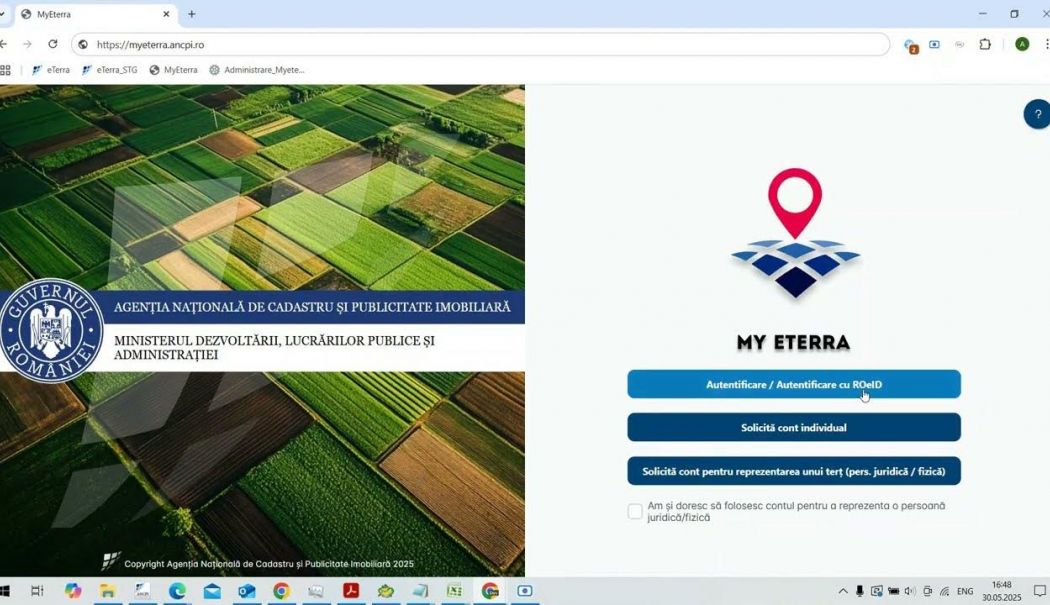Select the MyEterra browser tab
The width and height of the screenshot is (1050, 605).
click(96, 14)
